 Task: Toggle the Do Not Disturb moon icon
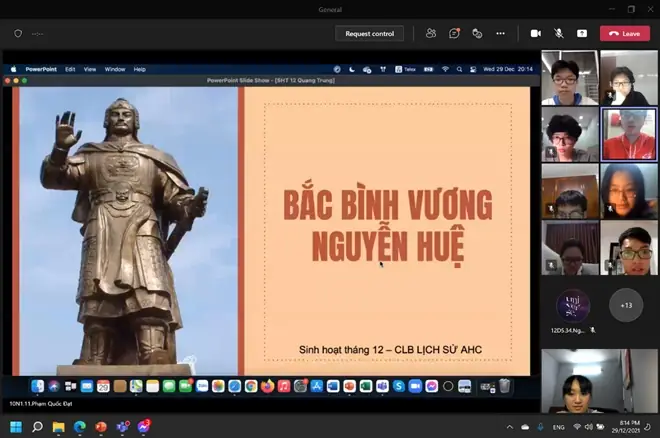pos(352,69)
